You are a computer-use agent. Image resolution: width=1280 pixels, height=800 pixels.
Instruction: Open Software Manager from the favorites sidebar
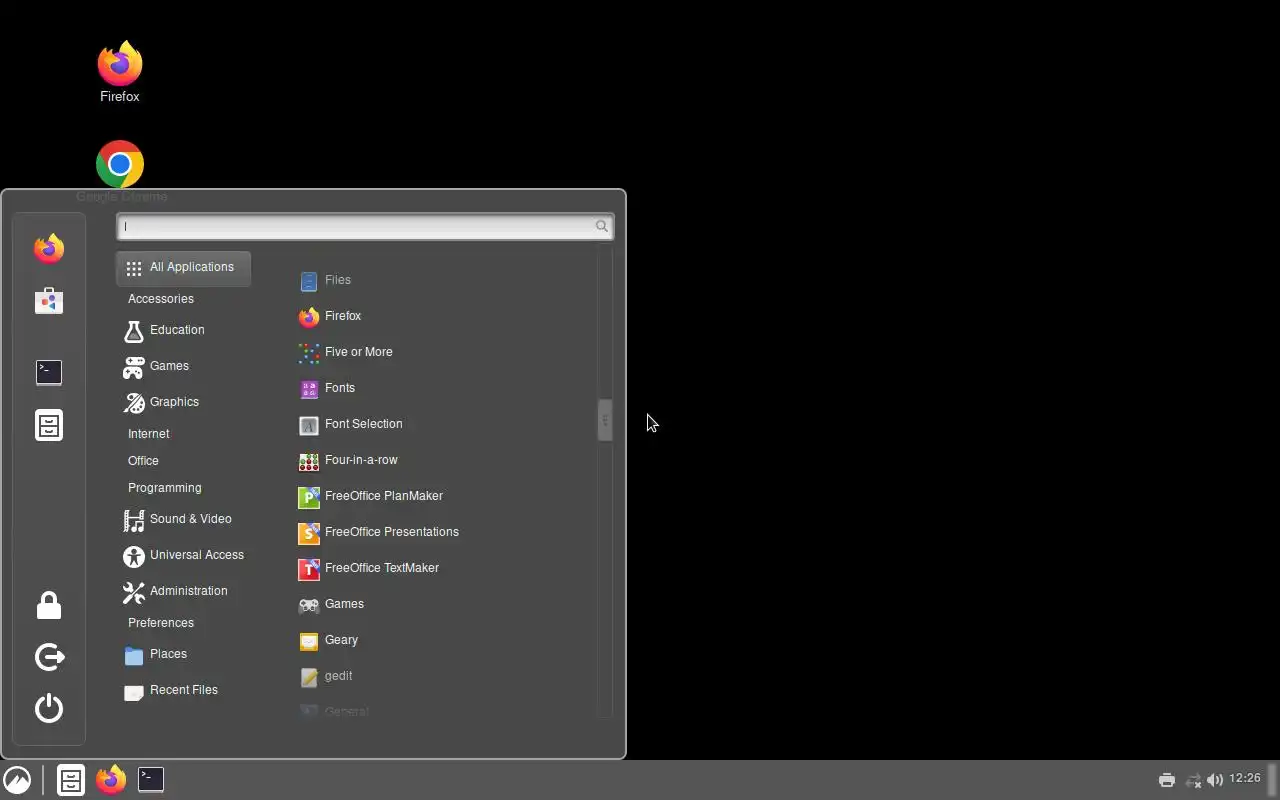pyautogui.click(x=49, y=300)
